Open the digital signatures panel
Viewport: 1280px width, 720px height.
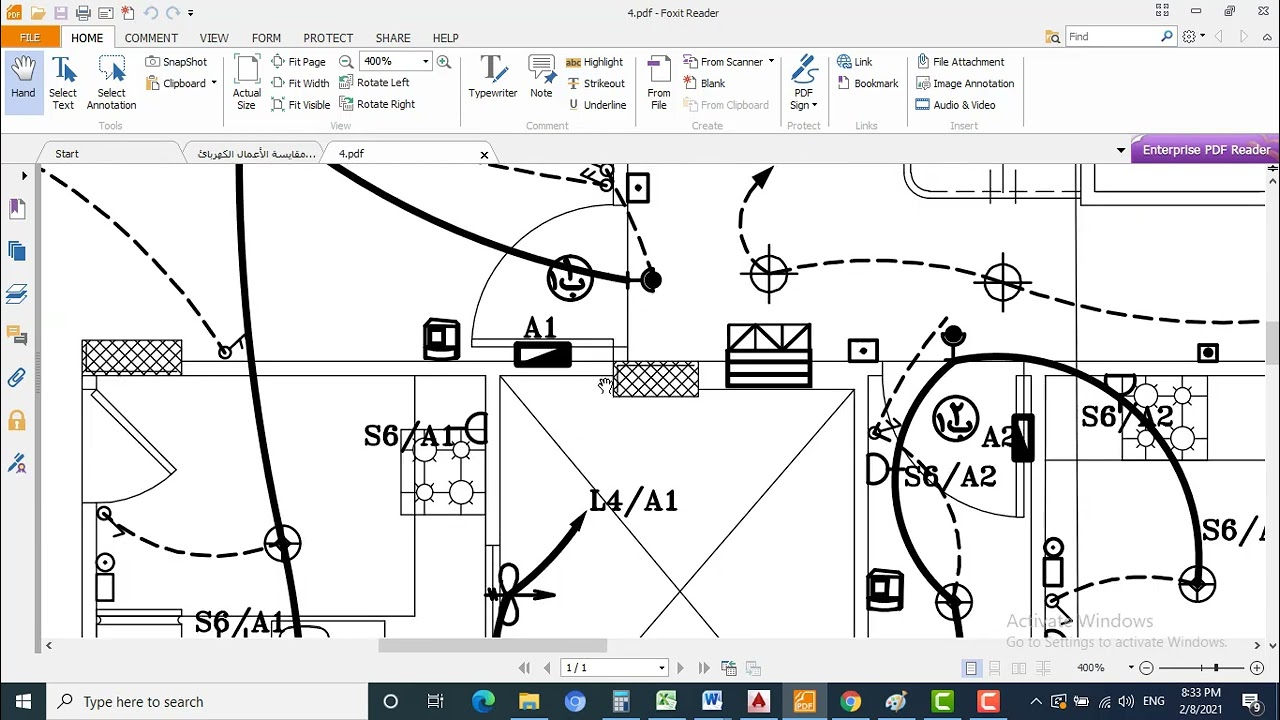tap(16, 464)
